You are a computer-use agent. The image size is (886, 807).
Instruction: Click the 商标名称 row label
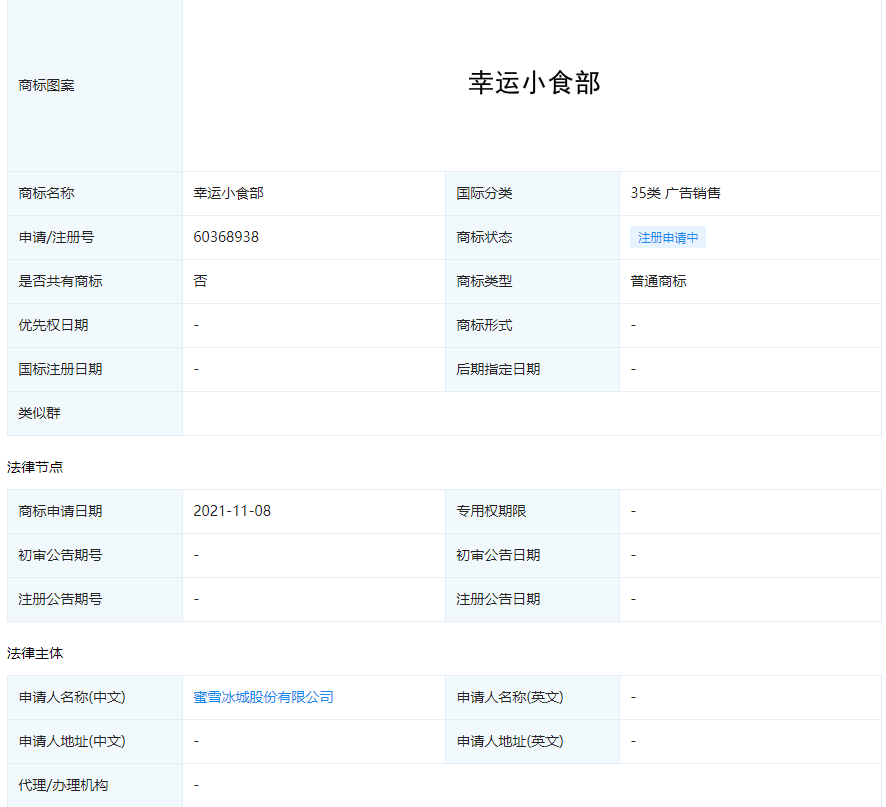click(x=41, y=193)
